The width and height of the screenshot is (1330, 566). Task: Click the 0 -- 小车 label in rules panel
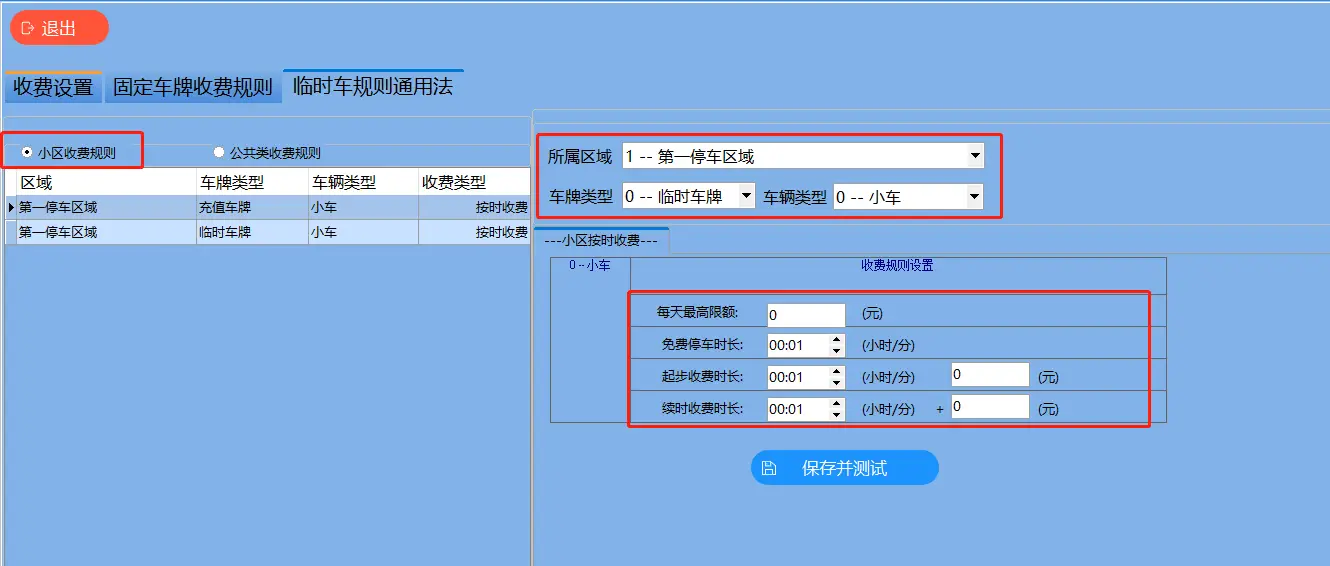click(590, 266)
